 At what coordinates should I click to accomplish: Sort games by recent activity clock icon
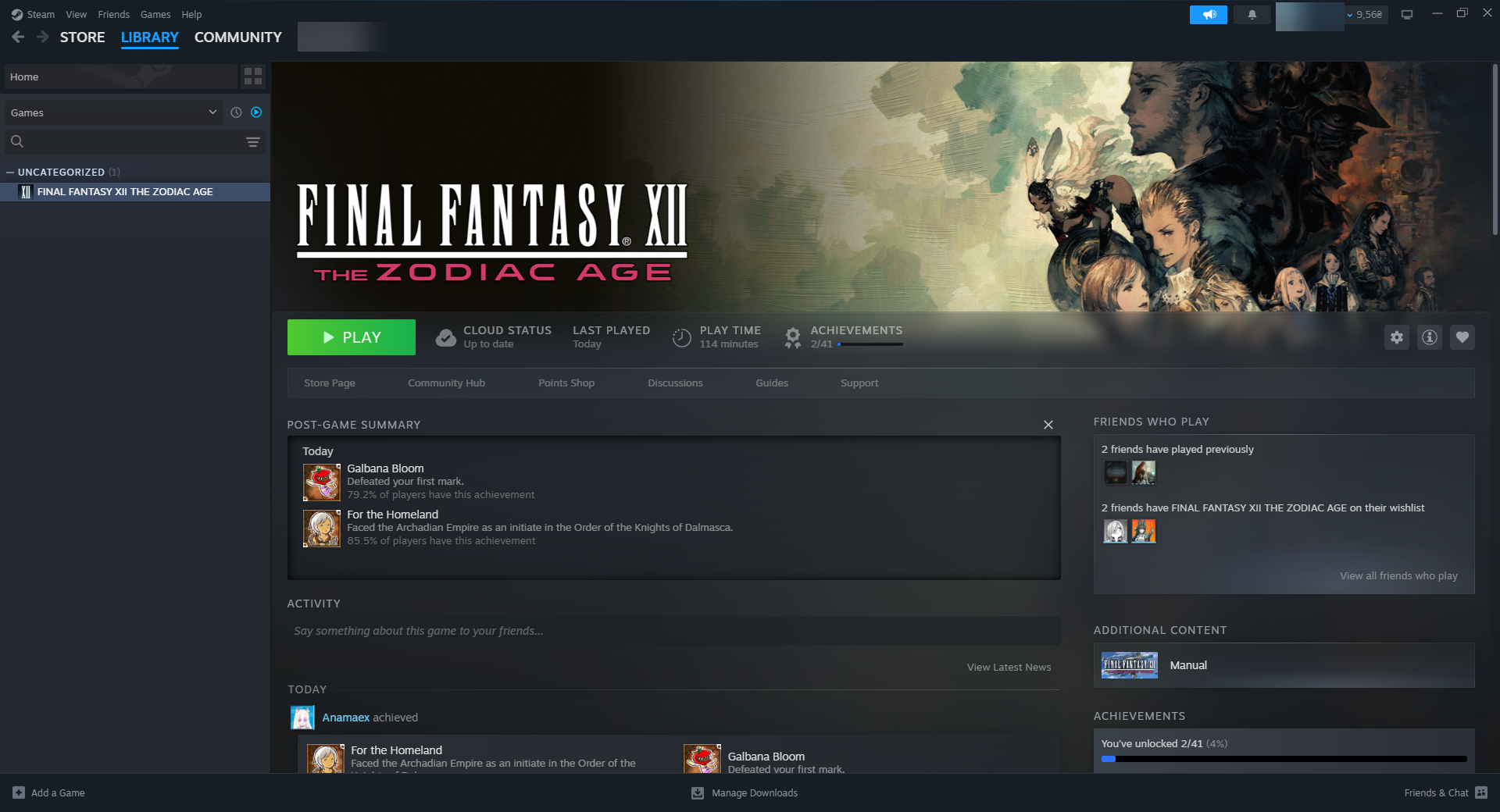coord(236,112)
